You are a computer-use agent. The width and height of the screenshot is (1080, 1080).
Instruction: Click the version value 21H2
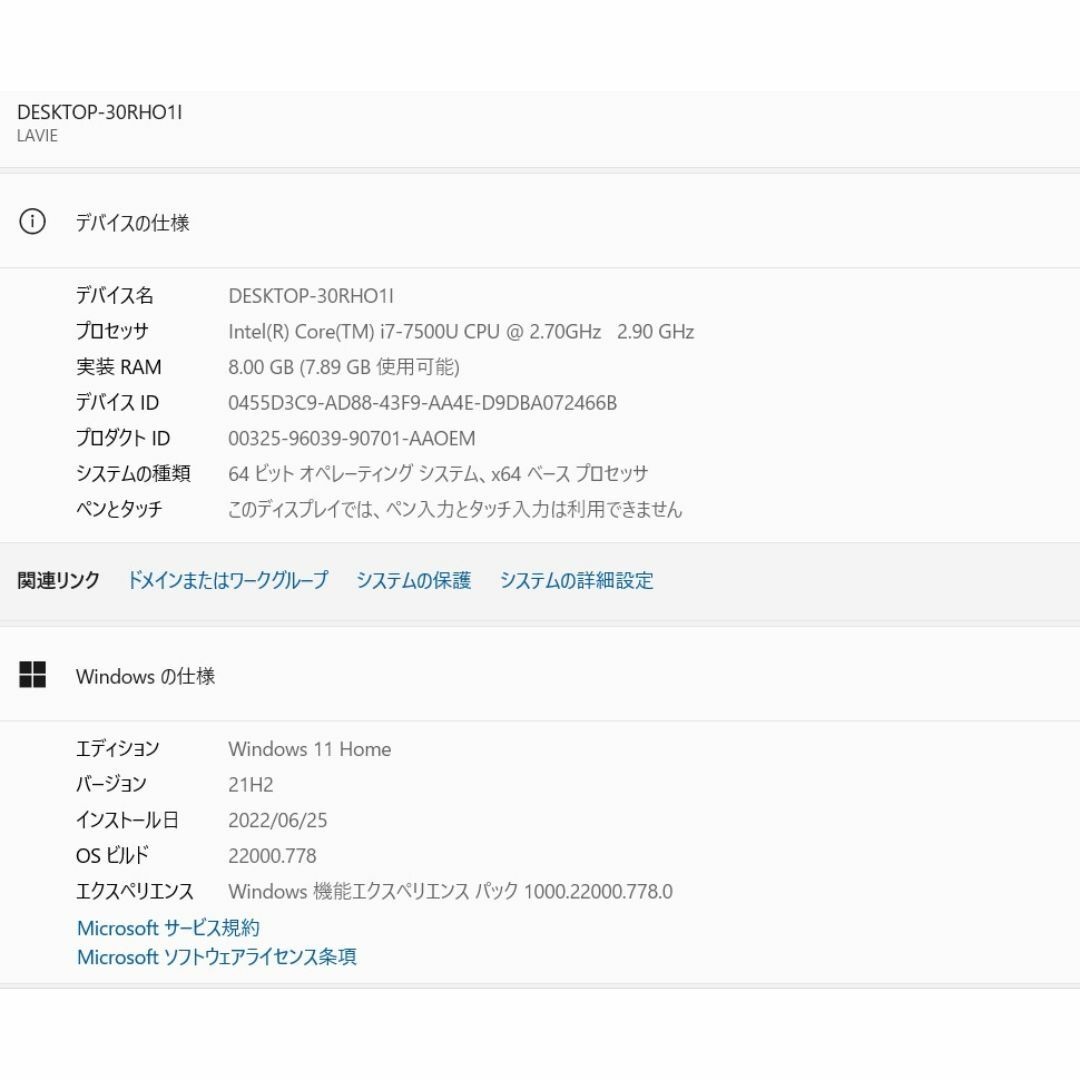tap(251, 785)
